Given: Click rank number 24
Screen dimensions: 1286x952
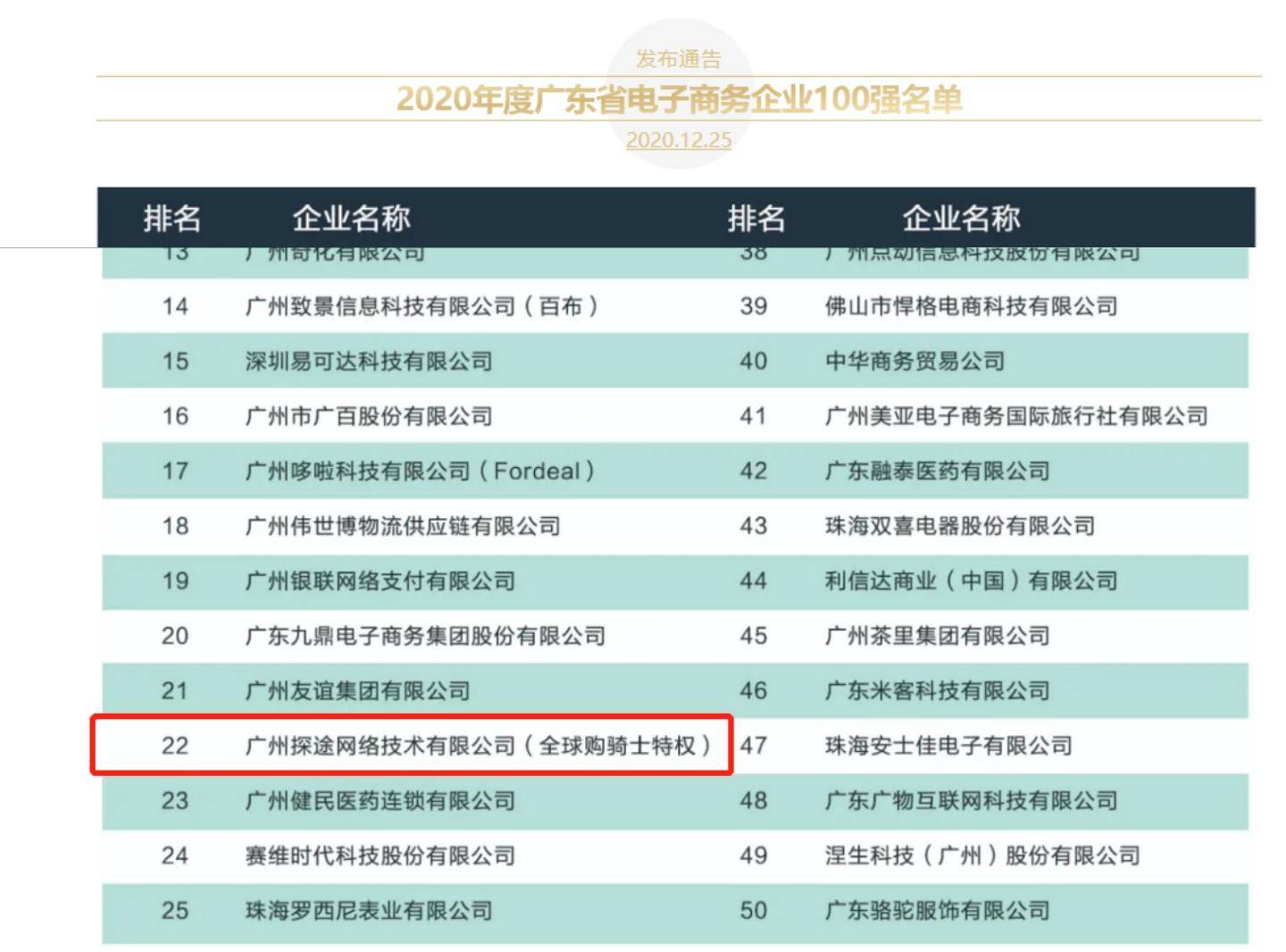Looking at the screenshot, I should (175, 856).
